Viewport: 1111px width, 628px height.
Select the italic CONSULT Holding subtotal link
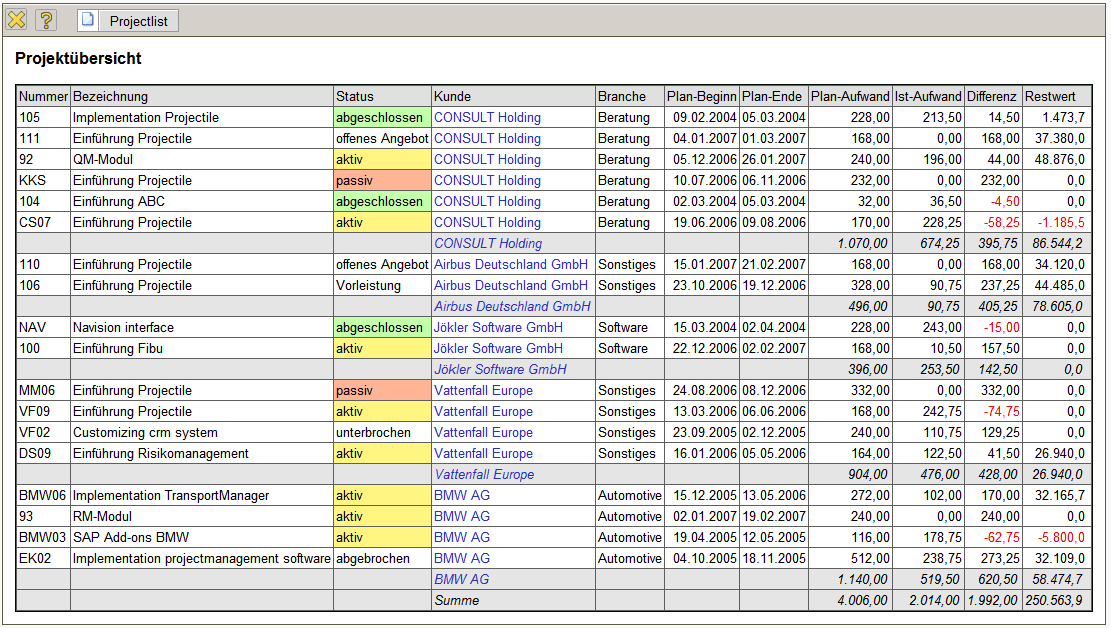488,244
